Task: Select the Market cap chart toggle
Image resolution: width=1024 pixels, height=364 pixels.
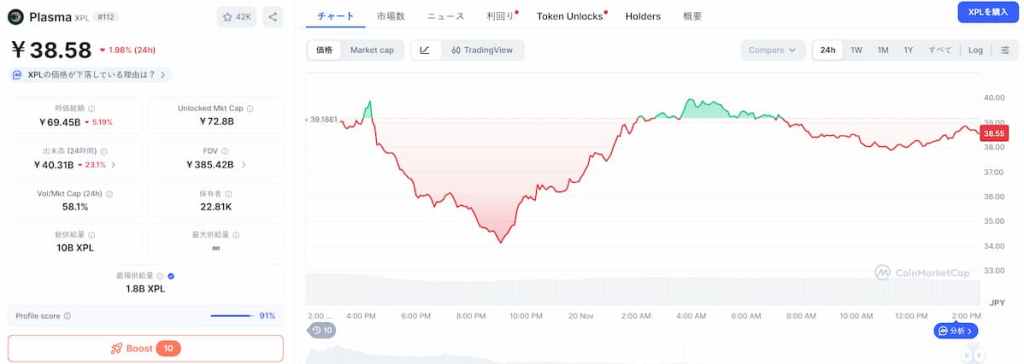Action: tap(372, 50)
